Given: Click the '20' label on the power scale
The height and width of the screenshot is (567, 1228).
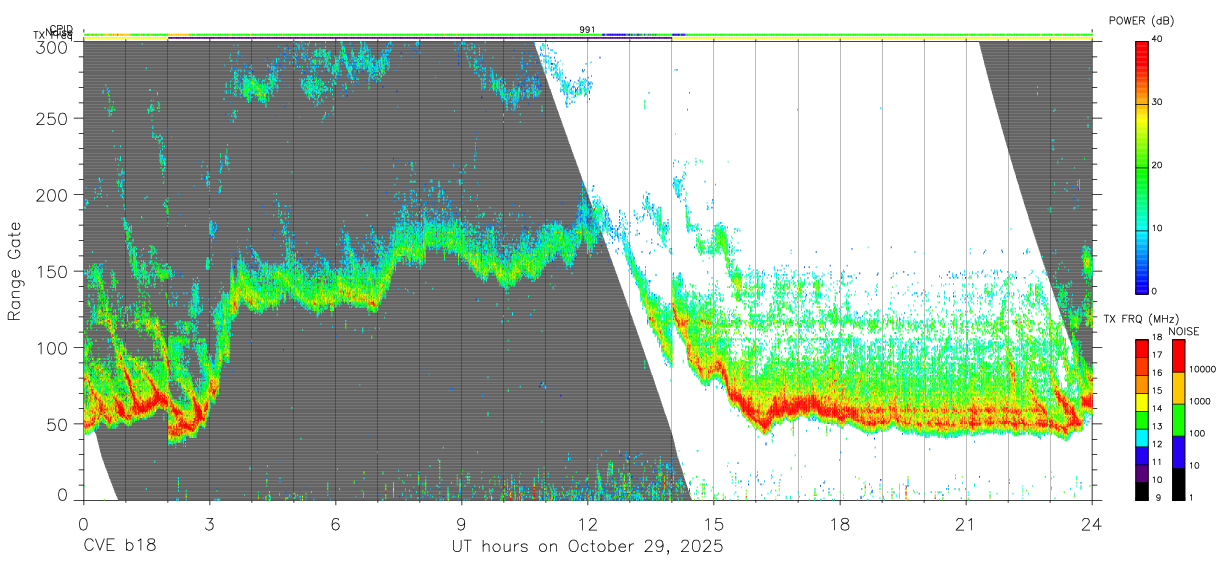Looking at the screenshot, I should [x=1158, y=166].
